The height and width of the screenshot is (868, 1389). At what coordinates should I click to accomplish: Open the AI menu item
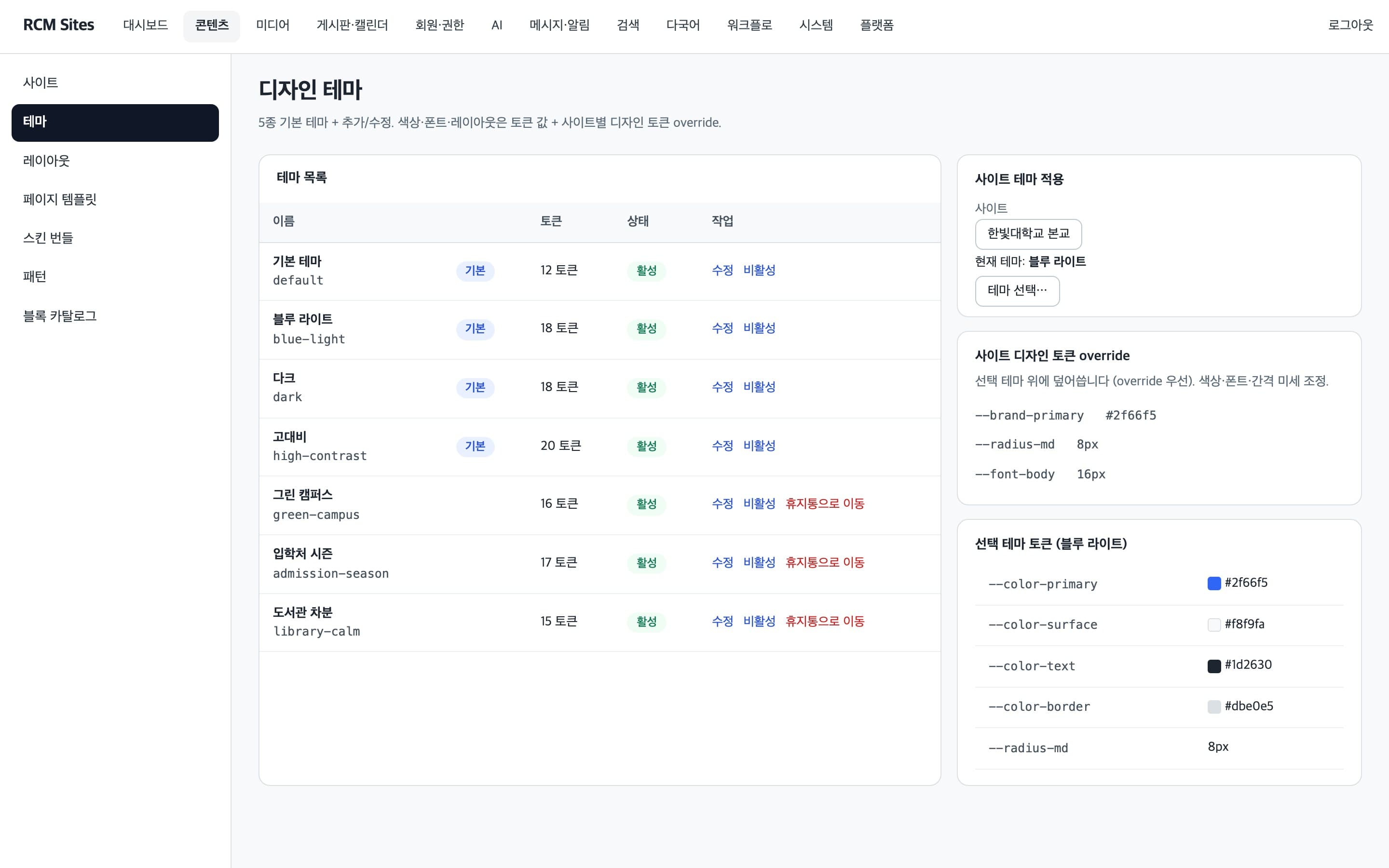(x=497, y=25)
